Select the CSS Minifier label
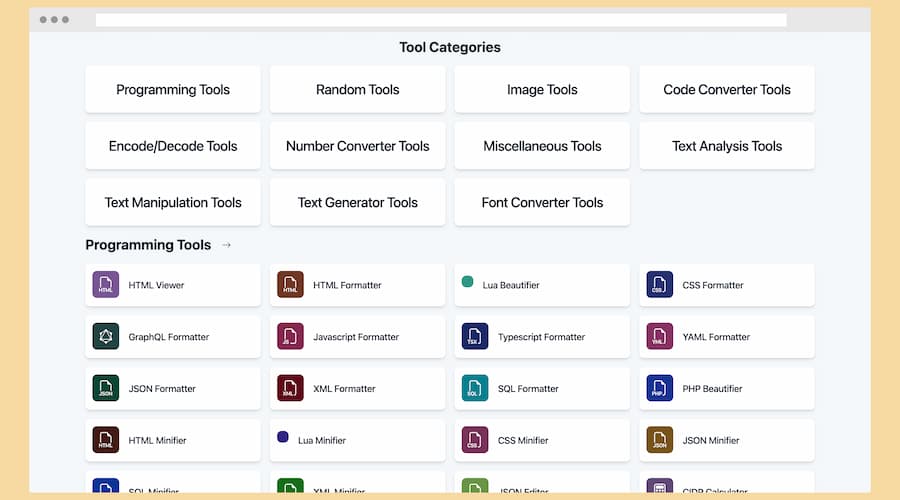This screenshot has width=900, height=500. tap(523, 440)
